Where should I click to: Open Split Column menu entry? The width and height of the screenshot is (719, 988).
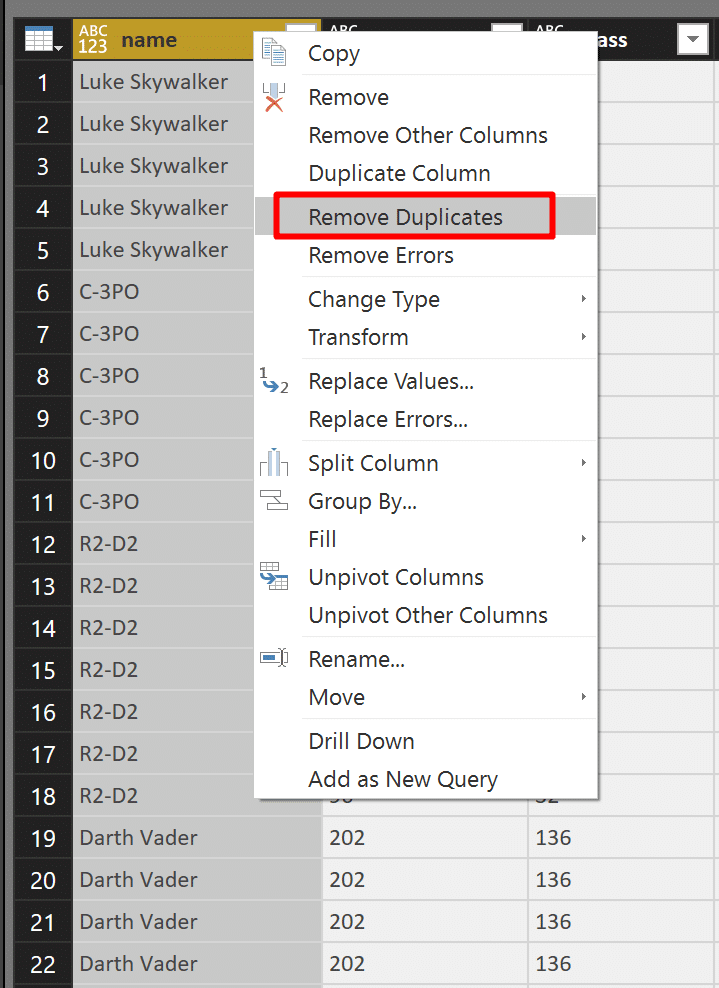click(425, 463)
